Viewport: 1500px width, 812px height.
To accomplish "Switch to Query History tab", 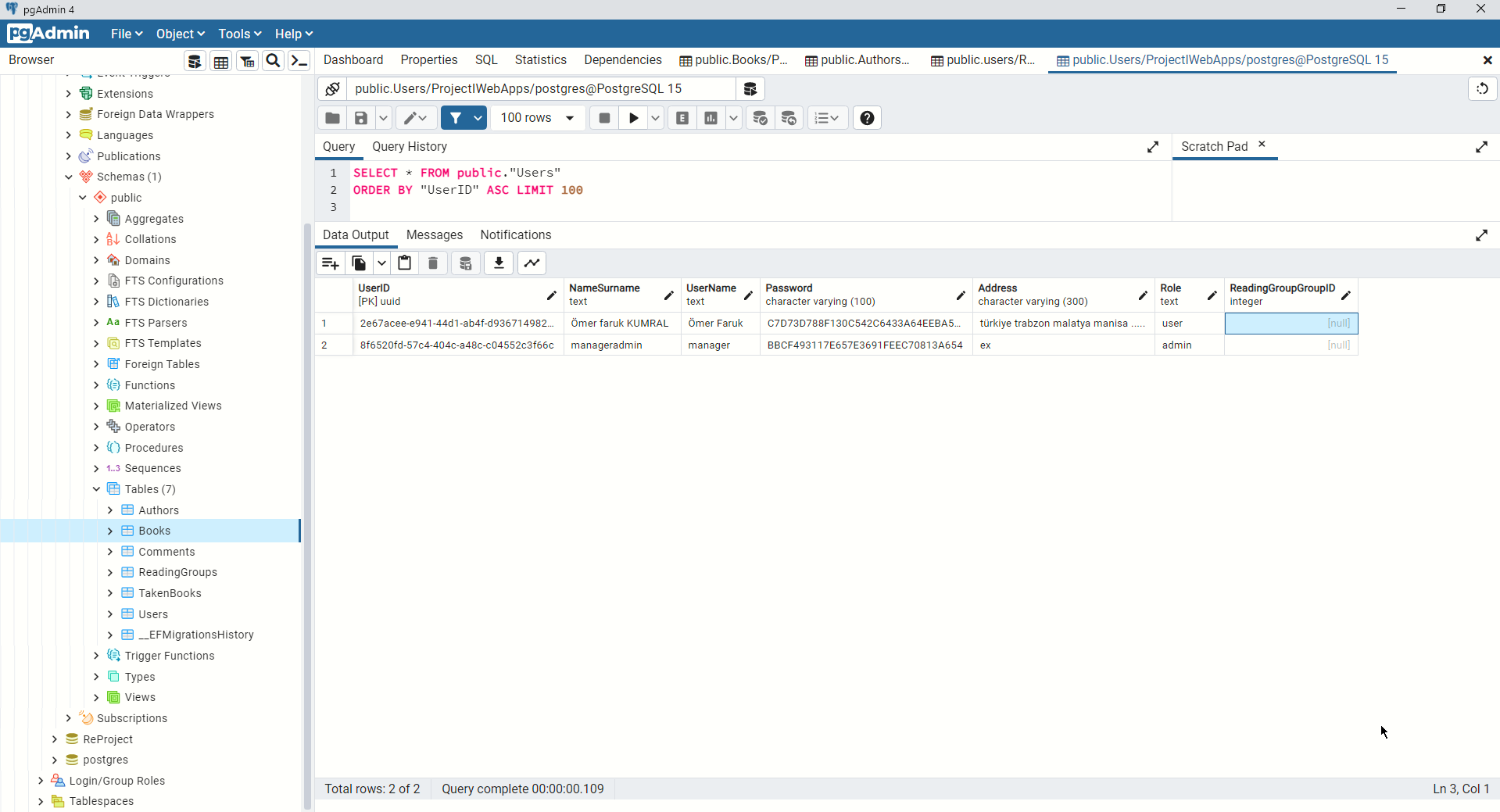I will 410,147.
